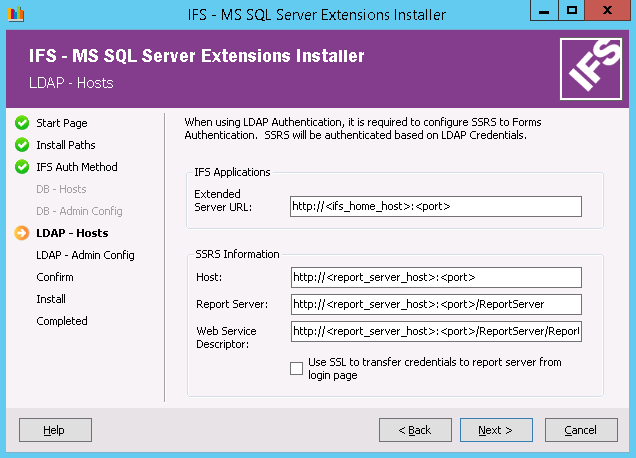
Task: Click the orange arrow icon beside LDAP - Hosts
Action: [21, 233]
